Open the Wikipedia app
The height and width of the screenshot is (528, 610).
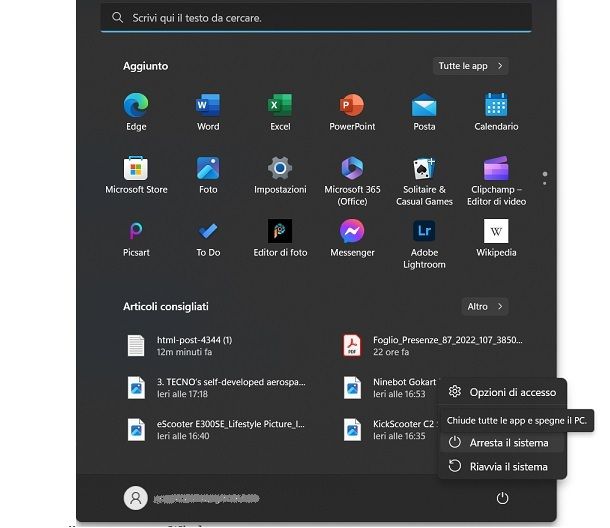[x=496, y=238]
